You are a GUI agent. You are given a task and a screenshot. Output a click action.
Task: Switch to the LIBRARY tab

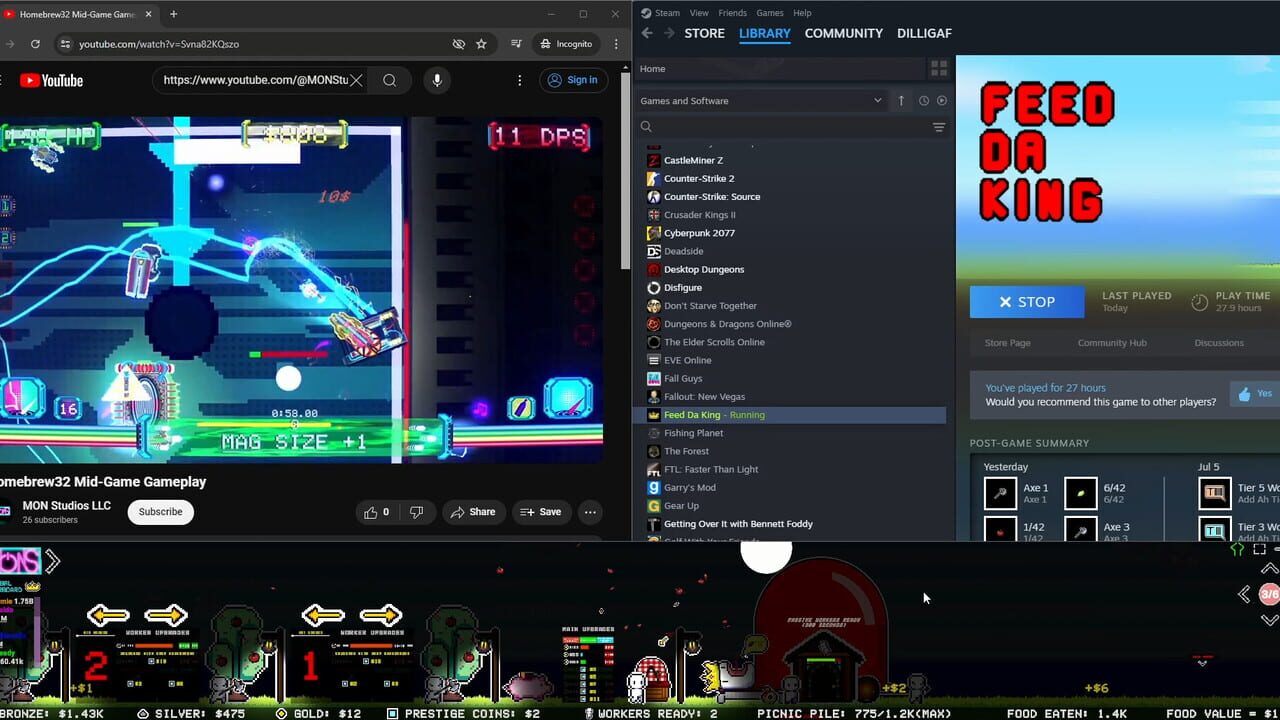(765, 33)
